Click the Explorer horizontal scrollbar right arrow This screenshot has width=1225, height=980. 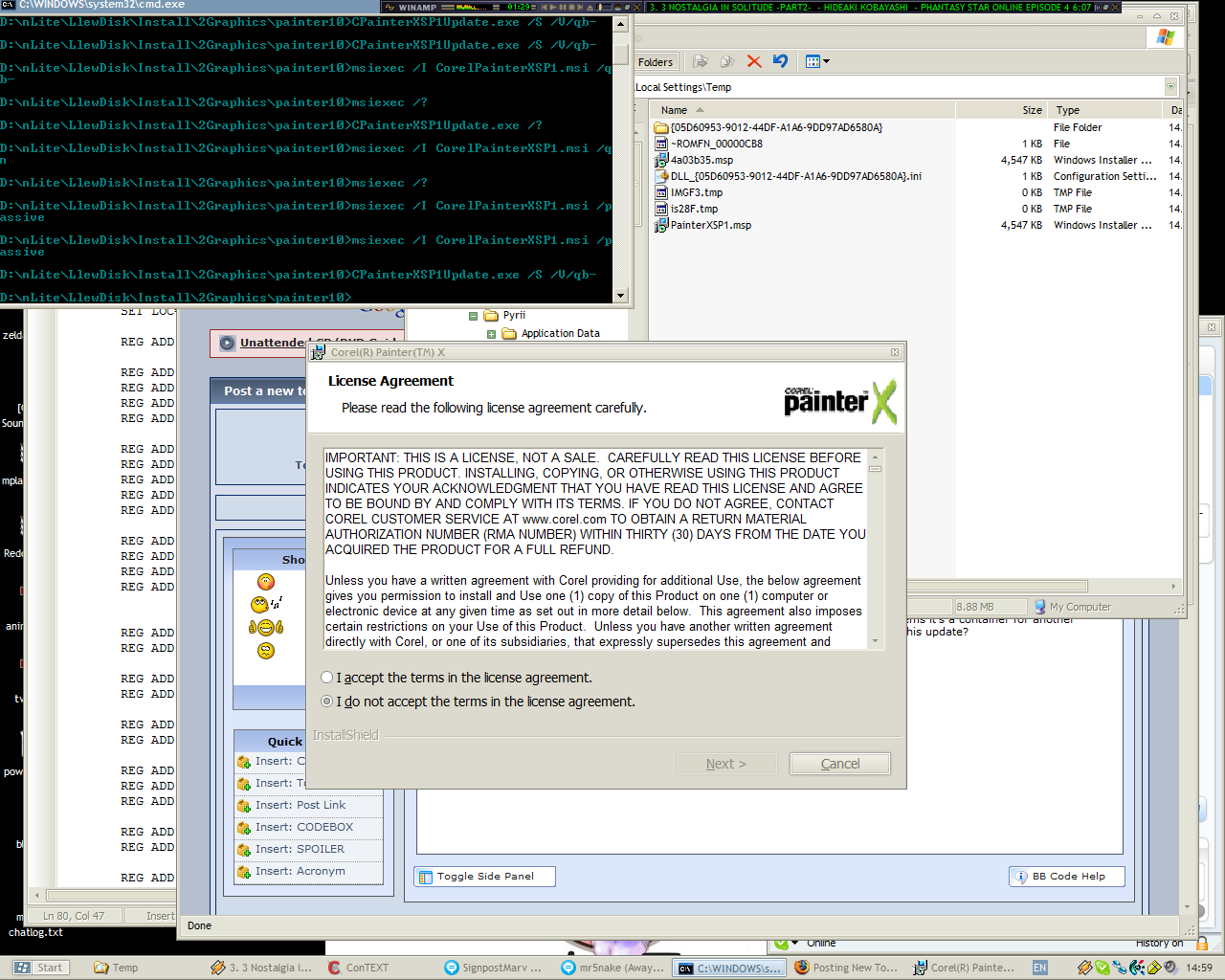[1173, 586]
